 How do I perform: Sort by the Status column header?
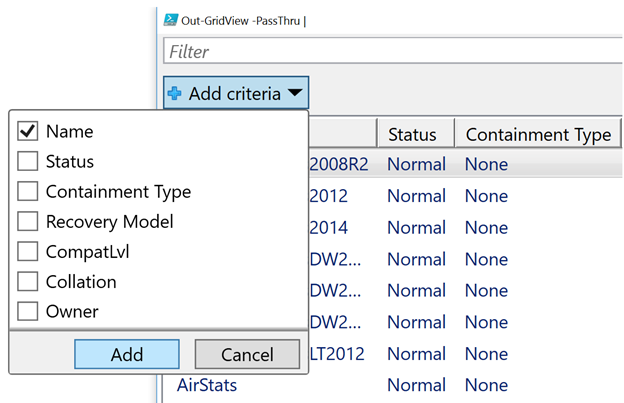pos(413,134)
